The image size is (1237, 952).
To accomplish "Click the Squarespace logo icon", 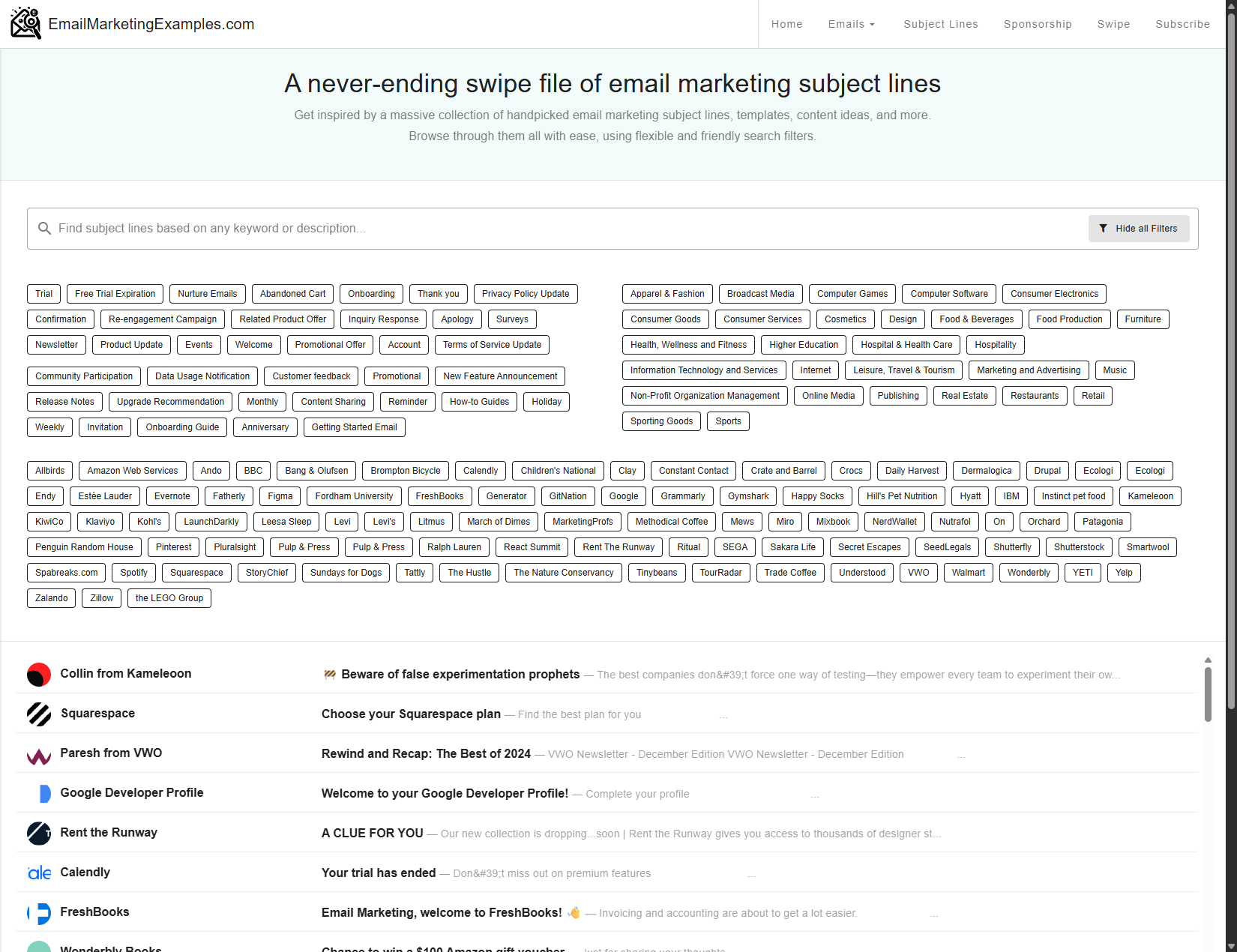I will (39, 714).
